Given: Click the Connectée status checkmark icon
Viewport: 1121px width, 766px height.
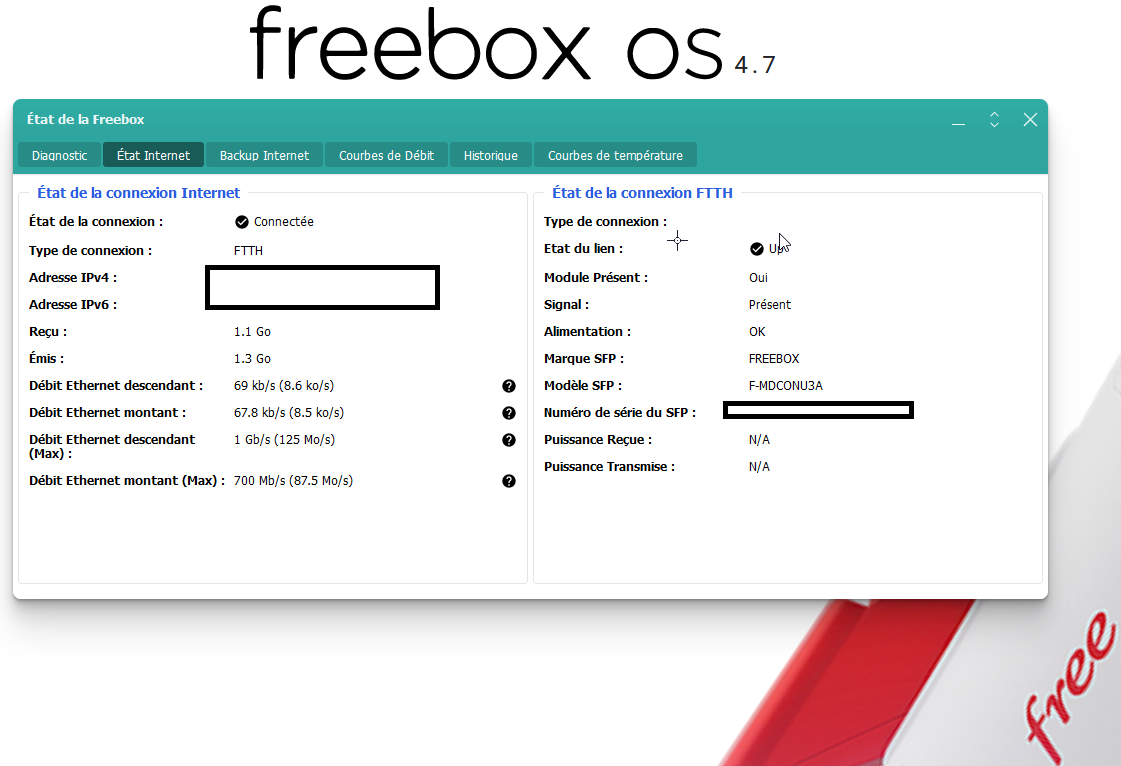Looking at the screenshot, I should pos(242,222).
